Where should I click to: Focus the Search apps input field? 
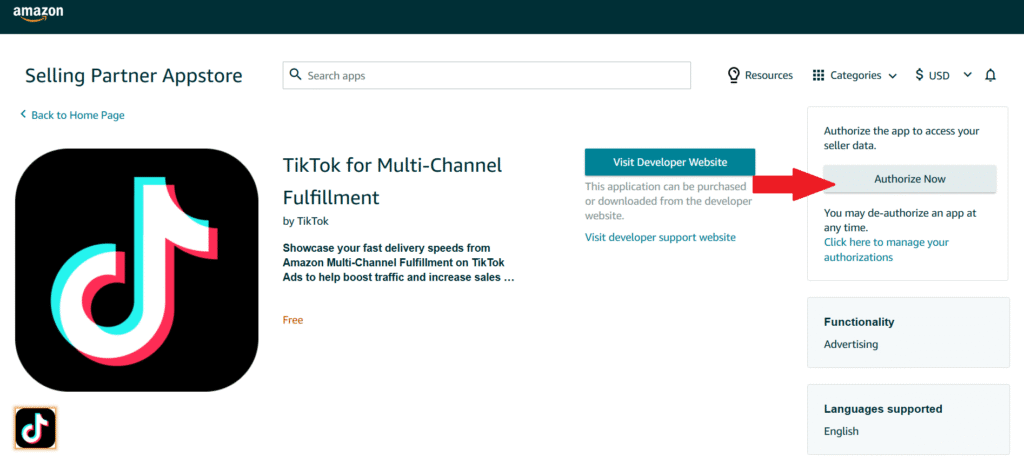tap(490, 75)
